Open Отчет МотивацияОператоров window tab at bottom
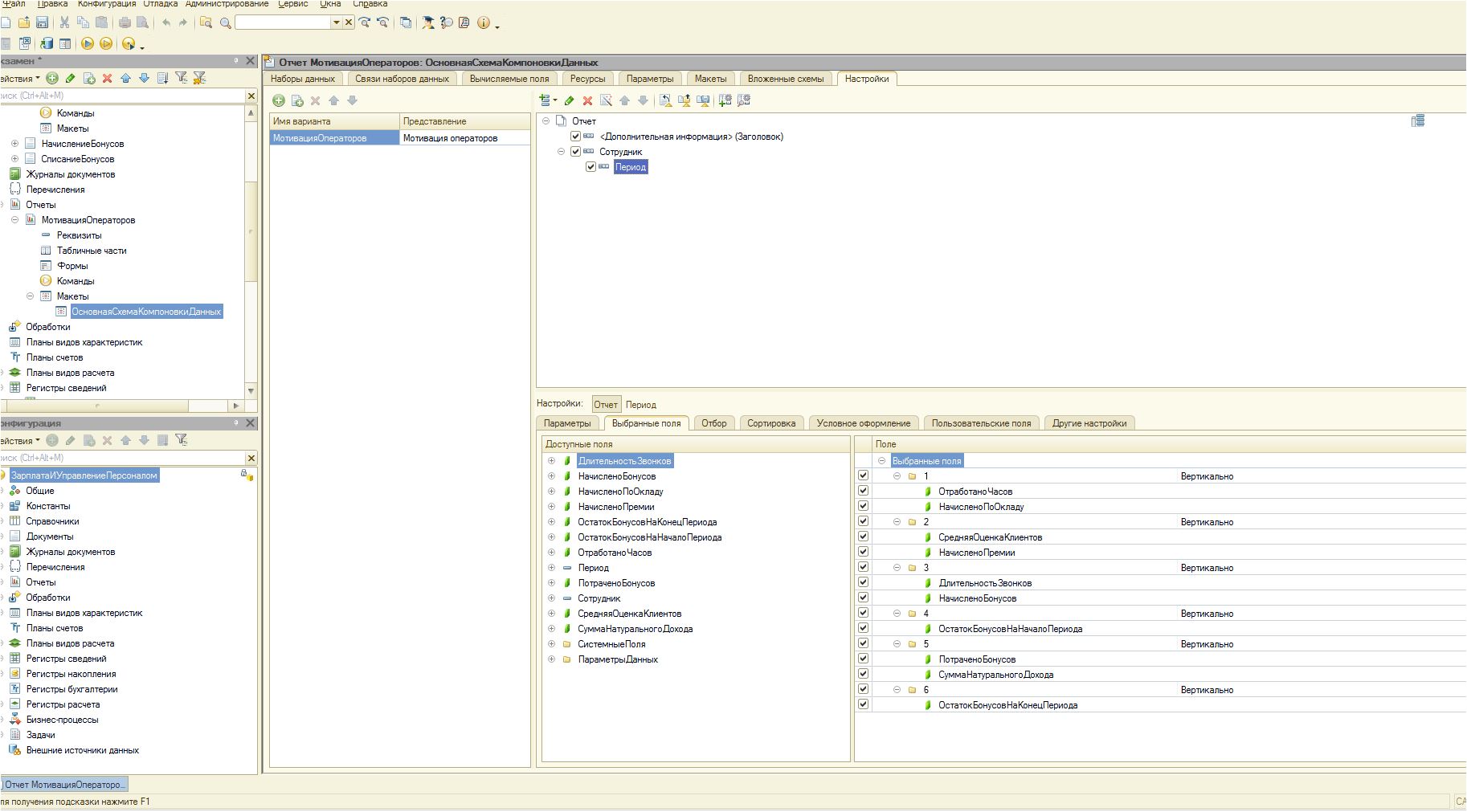This screenshot has width=1467, height=812. 64,785
